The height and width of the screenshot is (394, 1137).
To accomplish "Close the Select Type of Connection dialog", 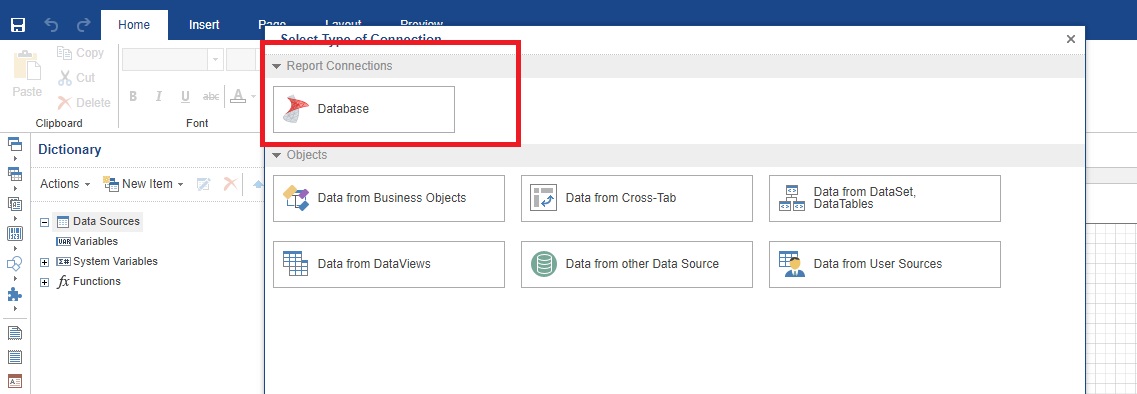I will tap(1070, 39).
